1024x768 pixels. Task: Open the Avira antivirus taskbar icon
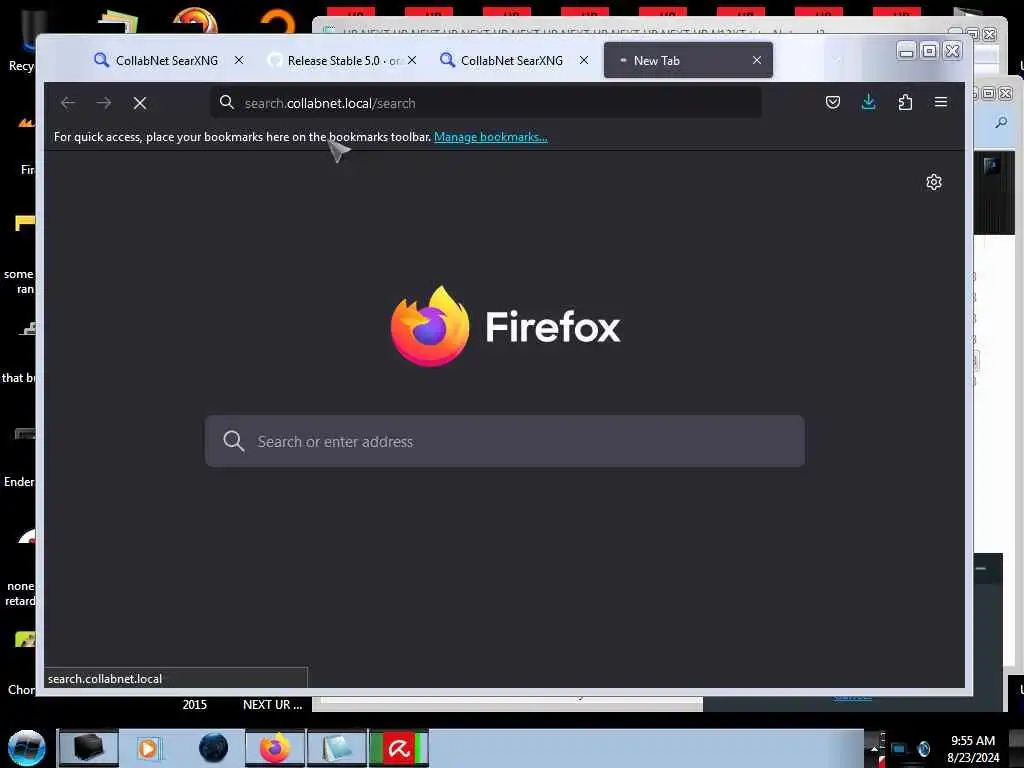point(399,748)
